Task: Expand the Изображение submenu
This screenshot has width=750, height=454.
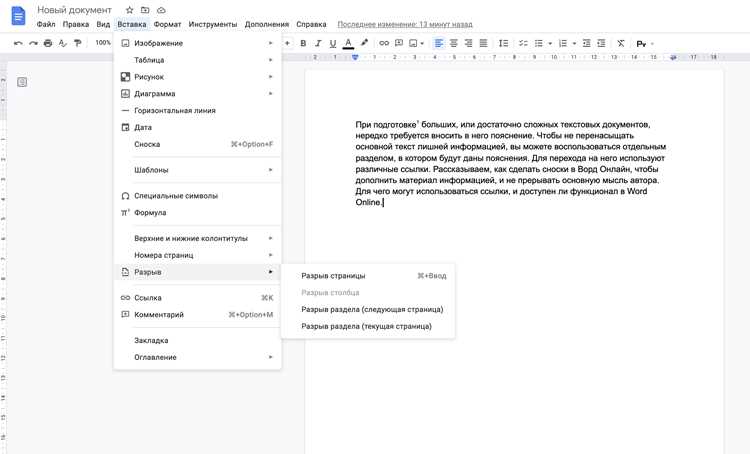Action: (x=198, y=43)
